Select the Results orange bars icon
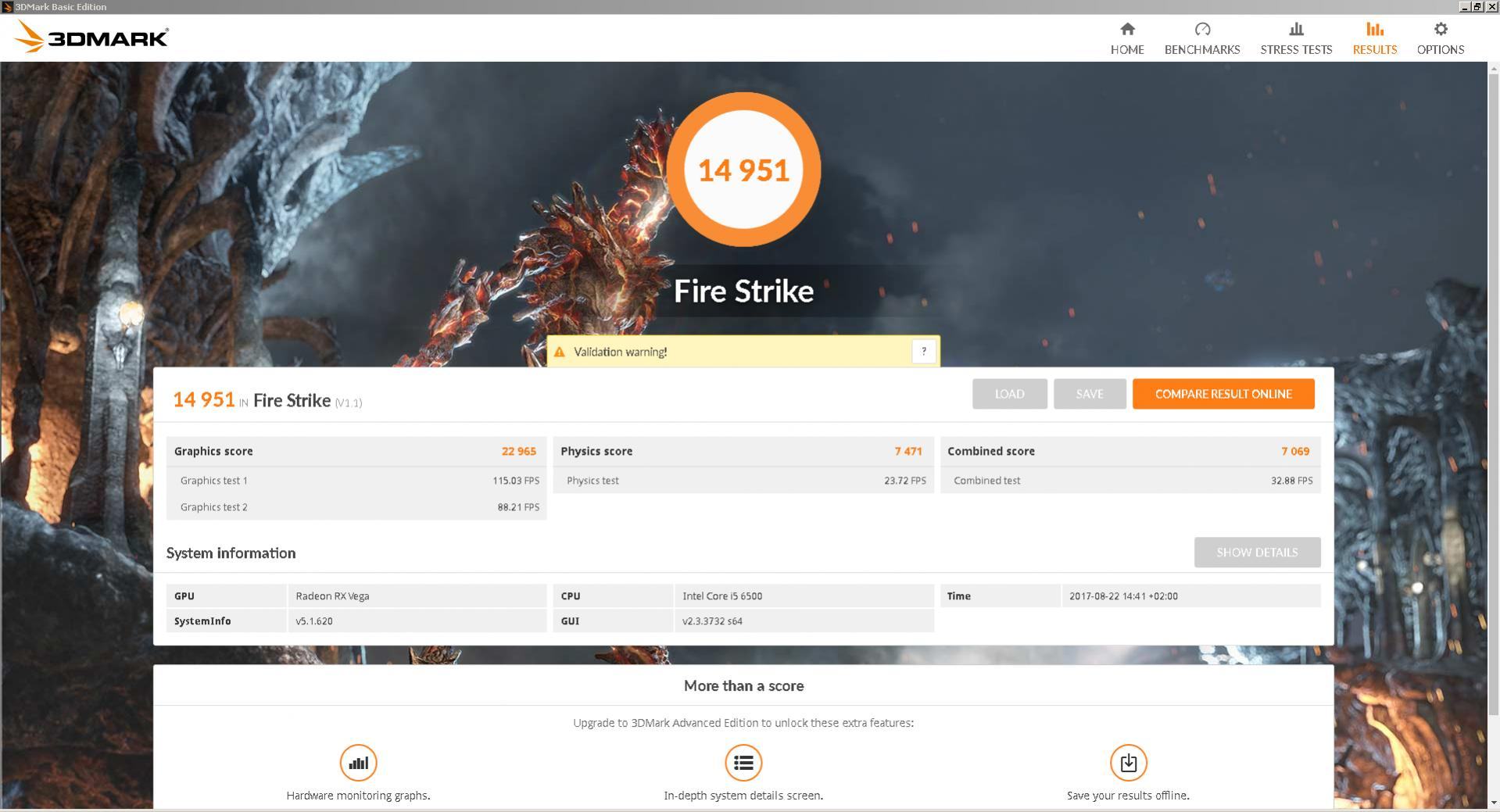This screenshot has width=1500, height=812. coord(1374,30)
